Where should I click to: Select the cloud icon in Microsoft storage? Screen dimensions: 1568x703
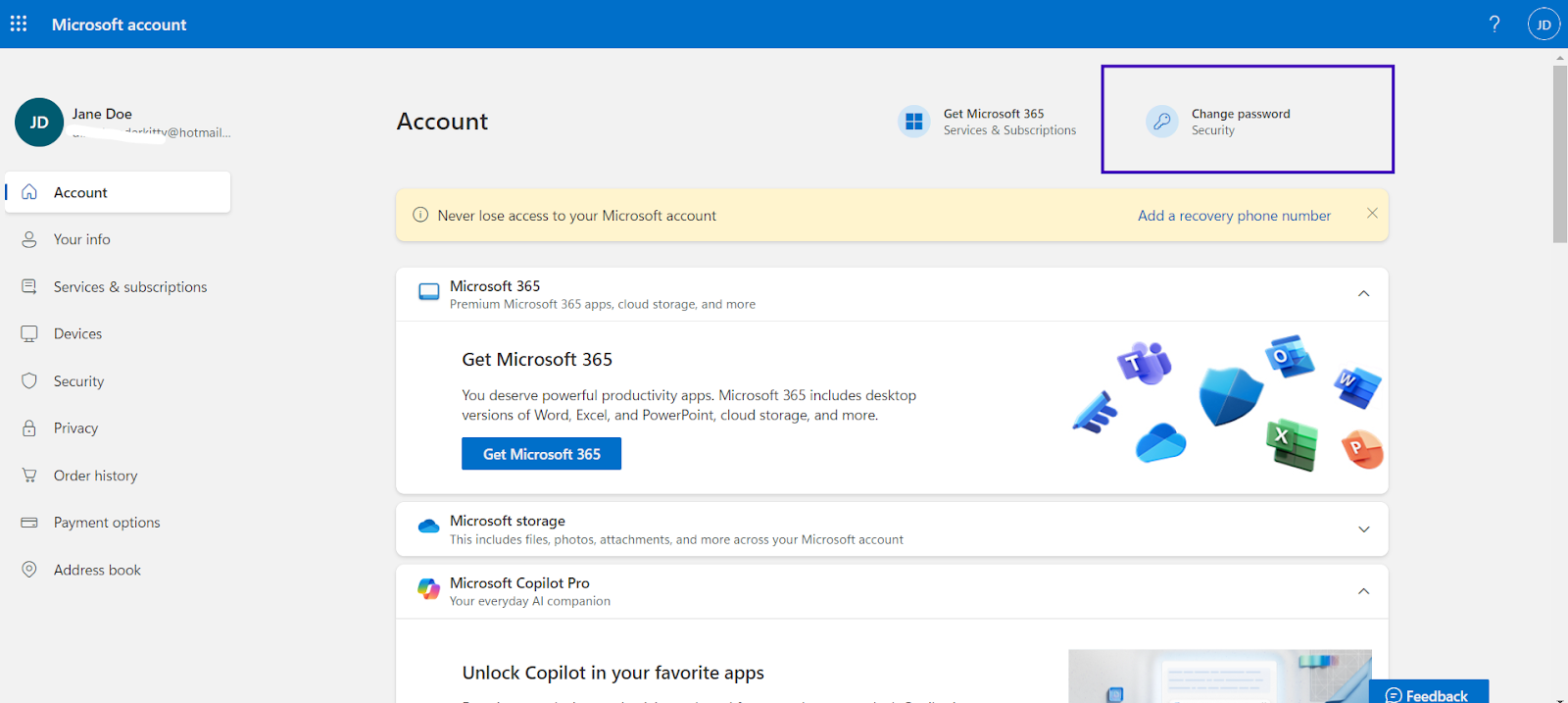click(x=428, y=527)
